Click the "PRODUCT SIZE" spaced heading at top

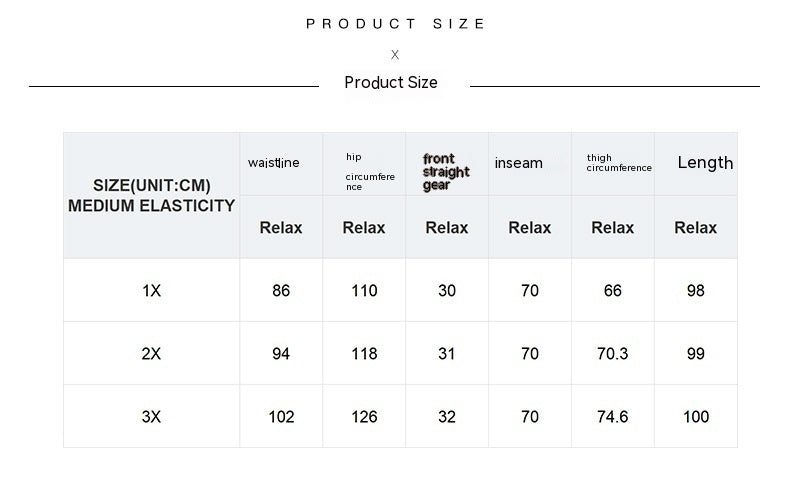396,24
